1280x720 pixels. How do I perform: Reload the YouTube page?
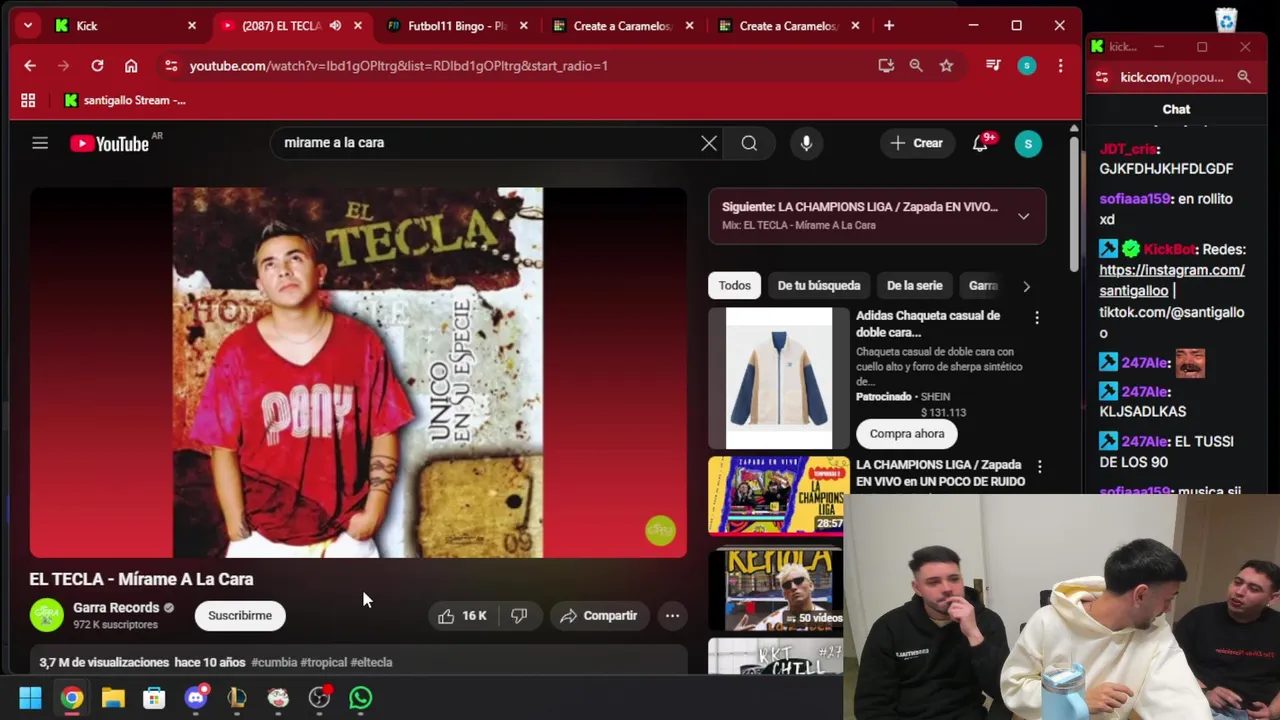97,65
